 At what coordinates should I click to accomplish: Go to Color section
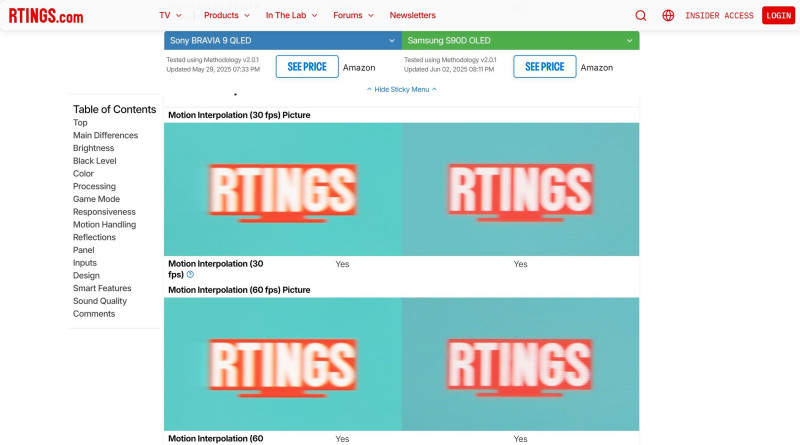coord(83,174)
